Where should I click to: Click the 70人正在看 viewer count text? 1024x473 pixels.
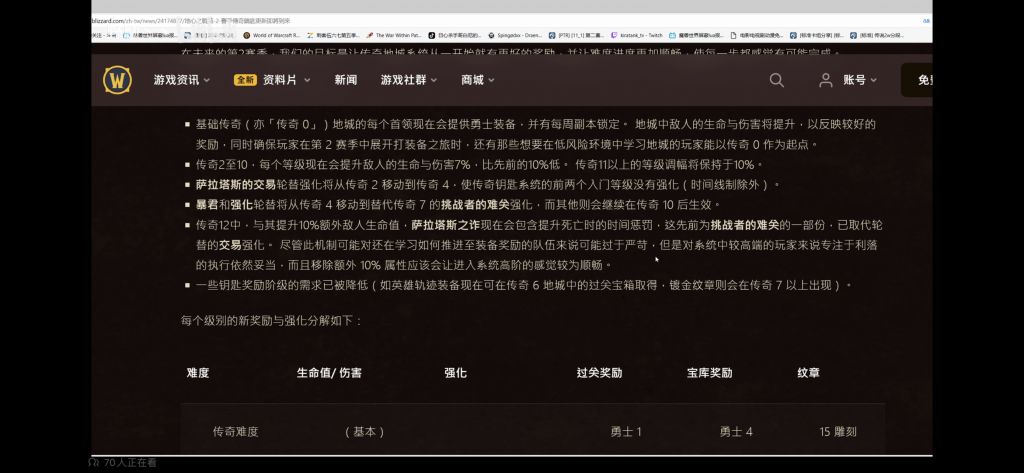[130, 463]
